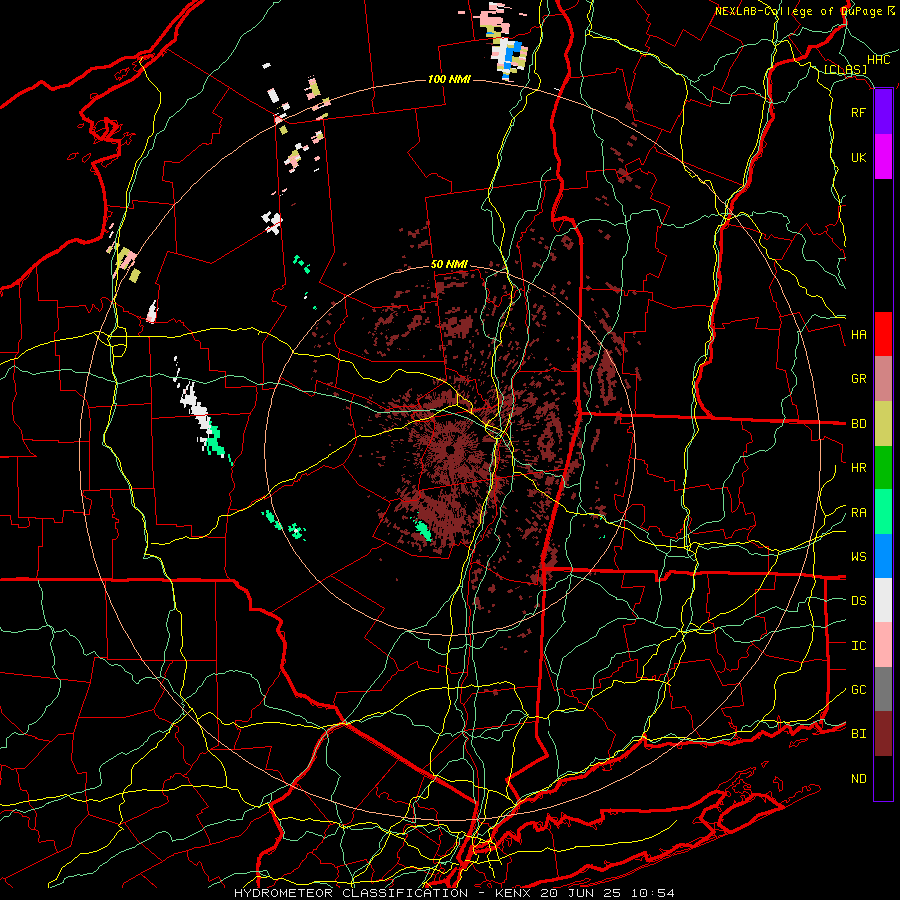Click the HR green legend swatch
This screenshot has width=900, height=900.
(x=883, y=467)
